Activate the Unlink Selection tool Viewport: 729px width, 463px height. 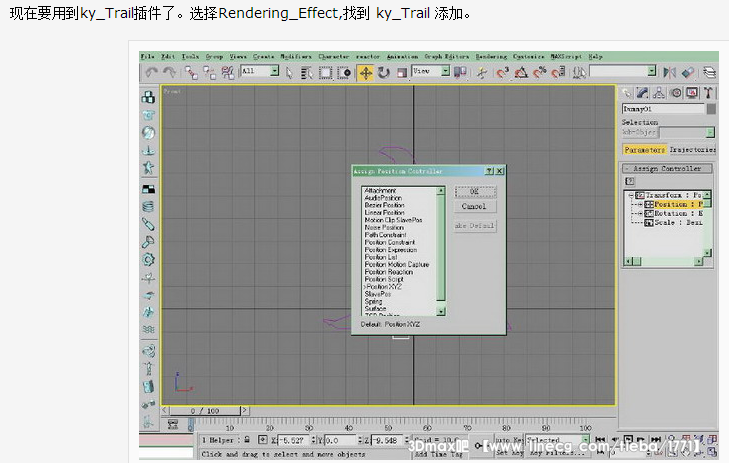click(209, 73)
